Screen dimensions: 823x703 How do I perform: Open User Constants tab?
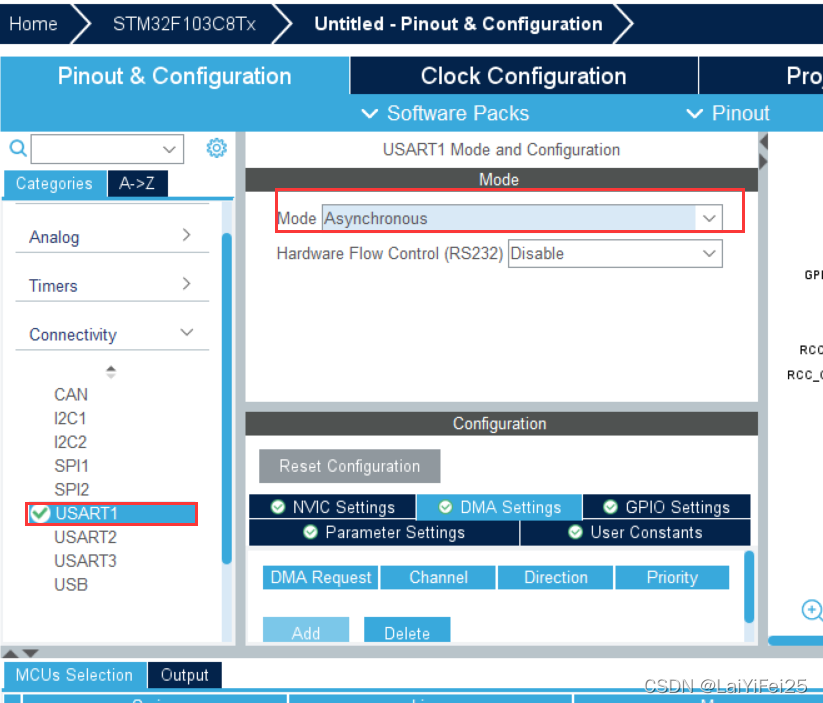click(635, 532)
